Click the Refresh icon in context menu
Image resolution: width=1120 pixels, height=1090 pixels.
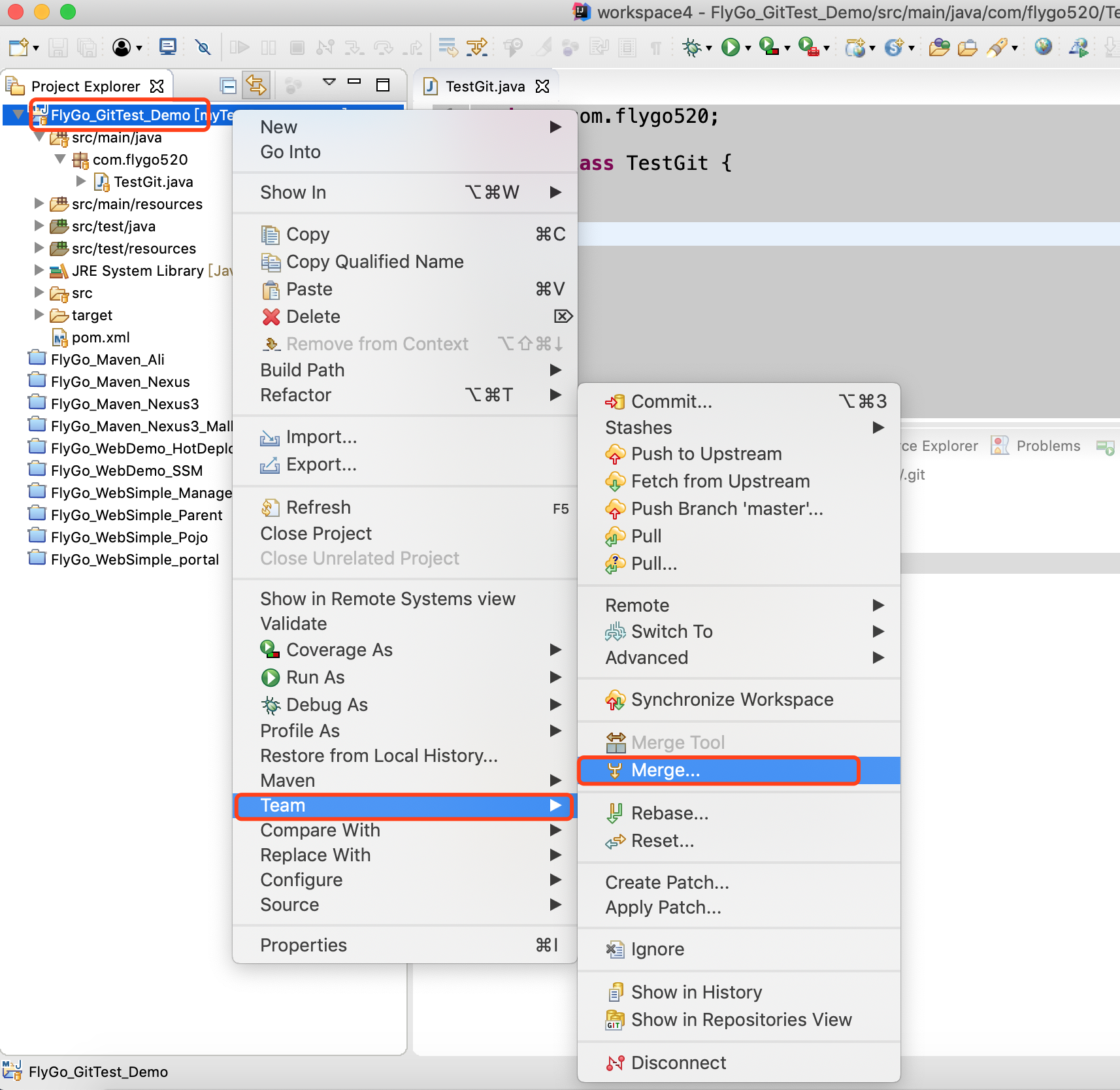[x=271, y=507]
